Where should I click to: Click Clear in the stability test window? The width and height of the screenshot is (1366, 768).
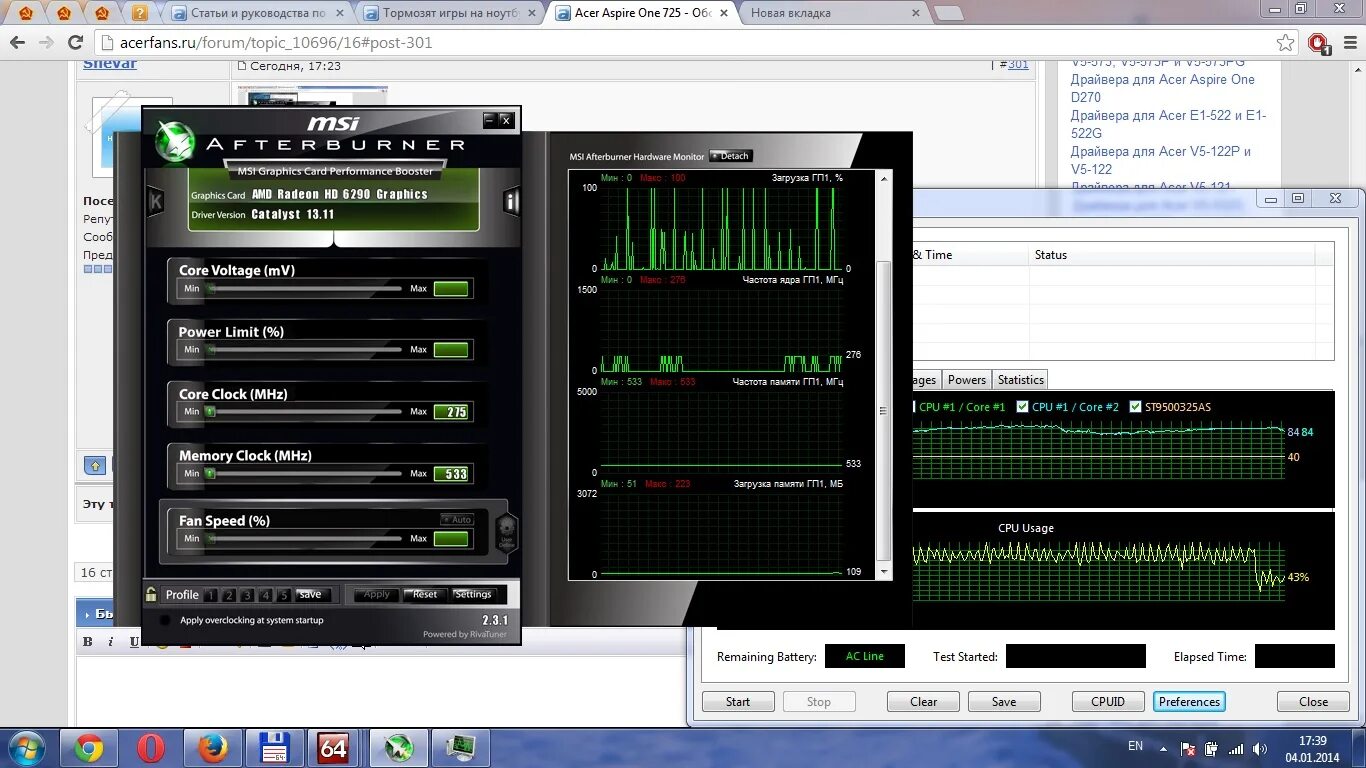click(x=923, y=702)
